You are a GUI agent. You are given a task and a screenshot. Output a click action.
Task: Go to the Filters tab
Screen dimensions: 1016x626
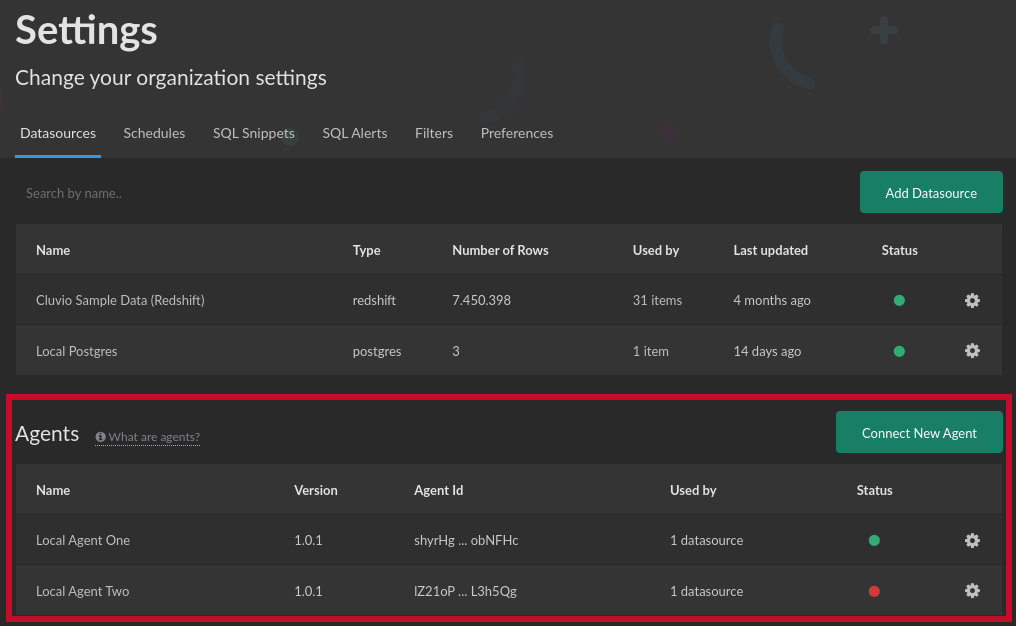pos(433,133)
